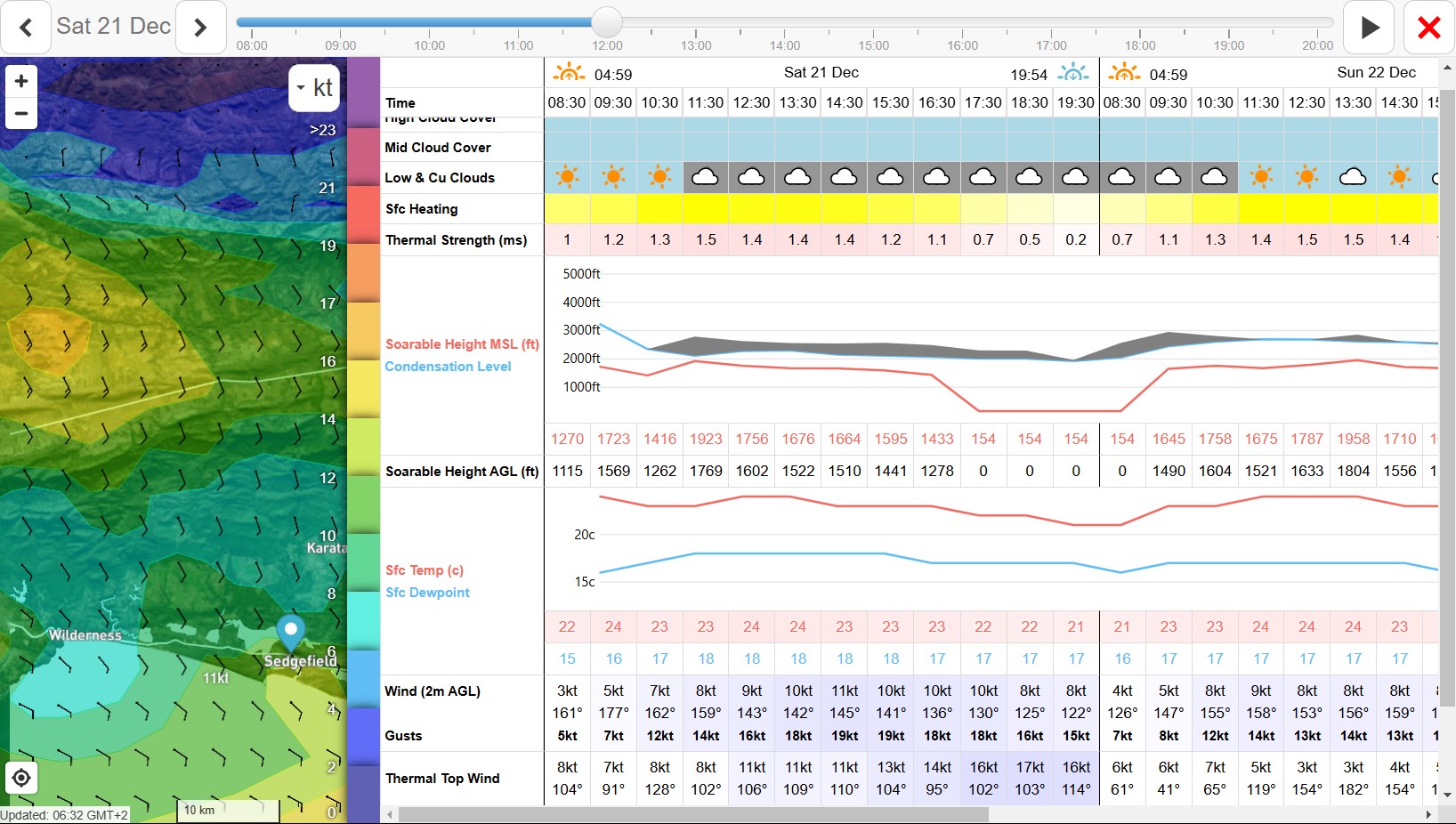Click cloud icon at Sat 14:30 column
This screenshot has height=824, width=1456.
point(845,177)
